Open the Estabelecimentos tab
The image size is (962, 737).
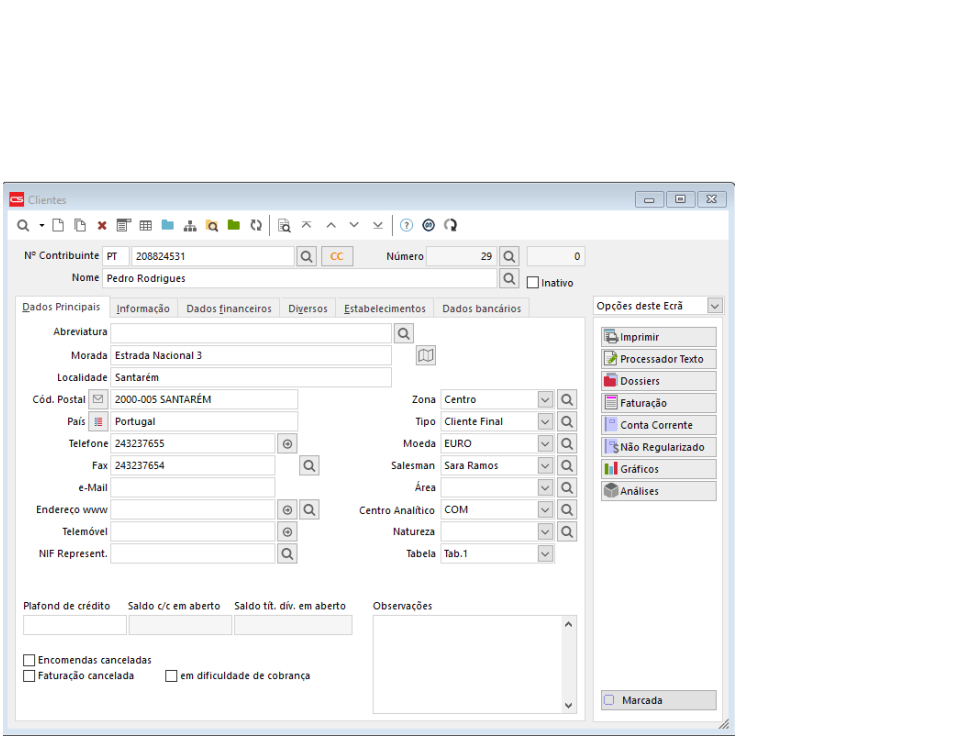click(384, 309)
